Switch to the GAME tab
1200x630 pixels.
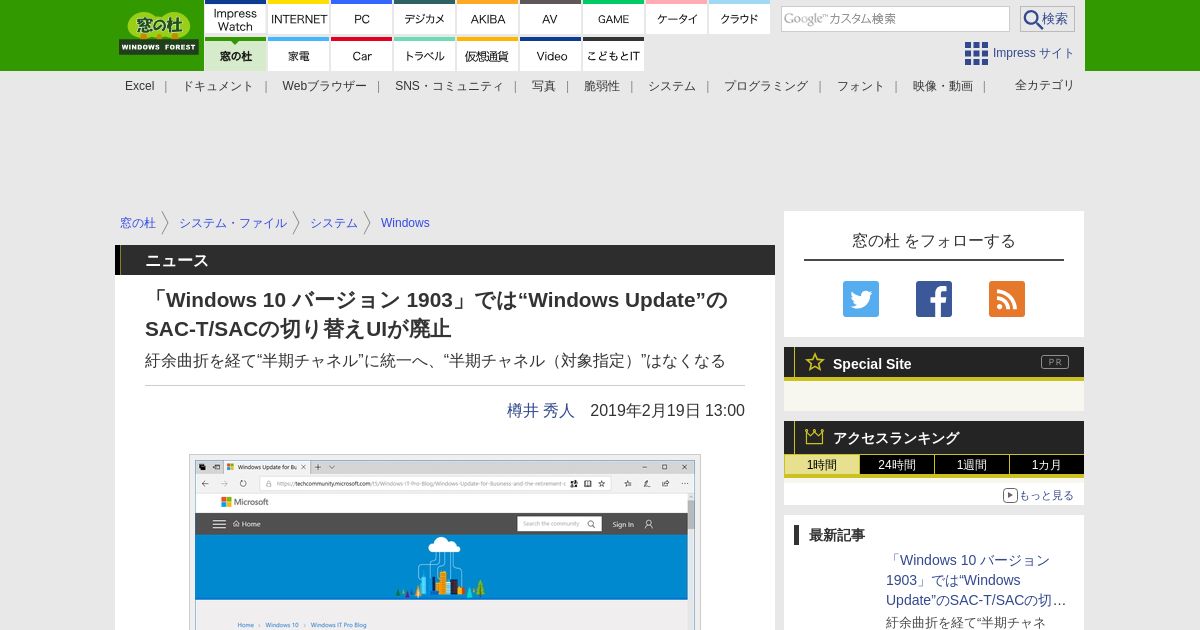click(614, 19)
